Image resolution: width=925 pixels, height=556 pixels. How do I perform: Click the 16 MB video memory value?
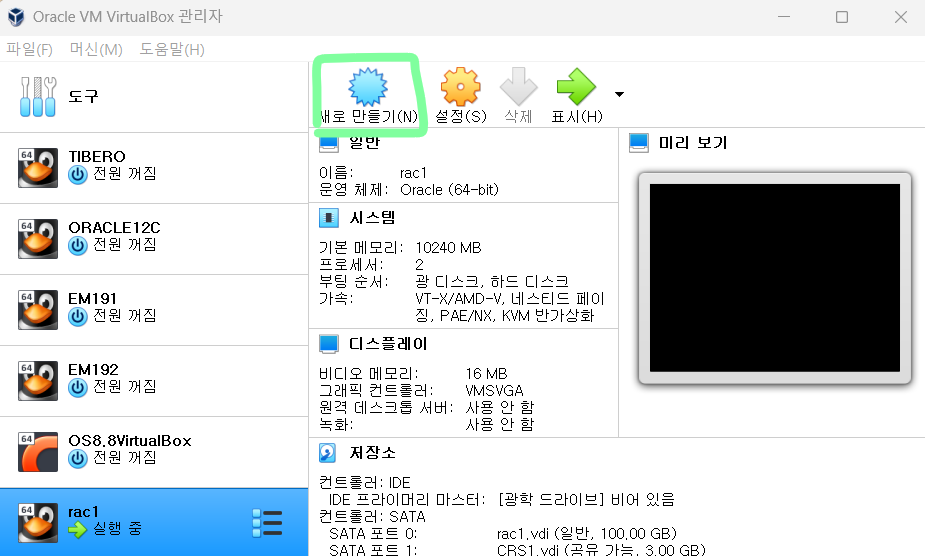(x=486, y=374)
